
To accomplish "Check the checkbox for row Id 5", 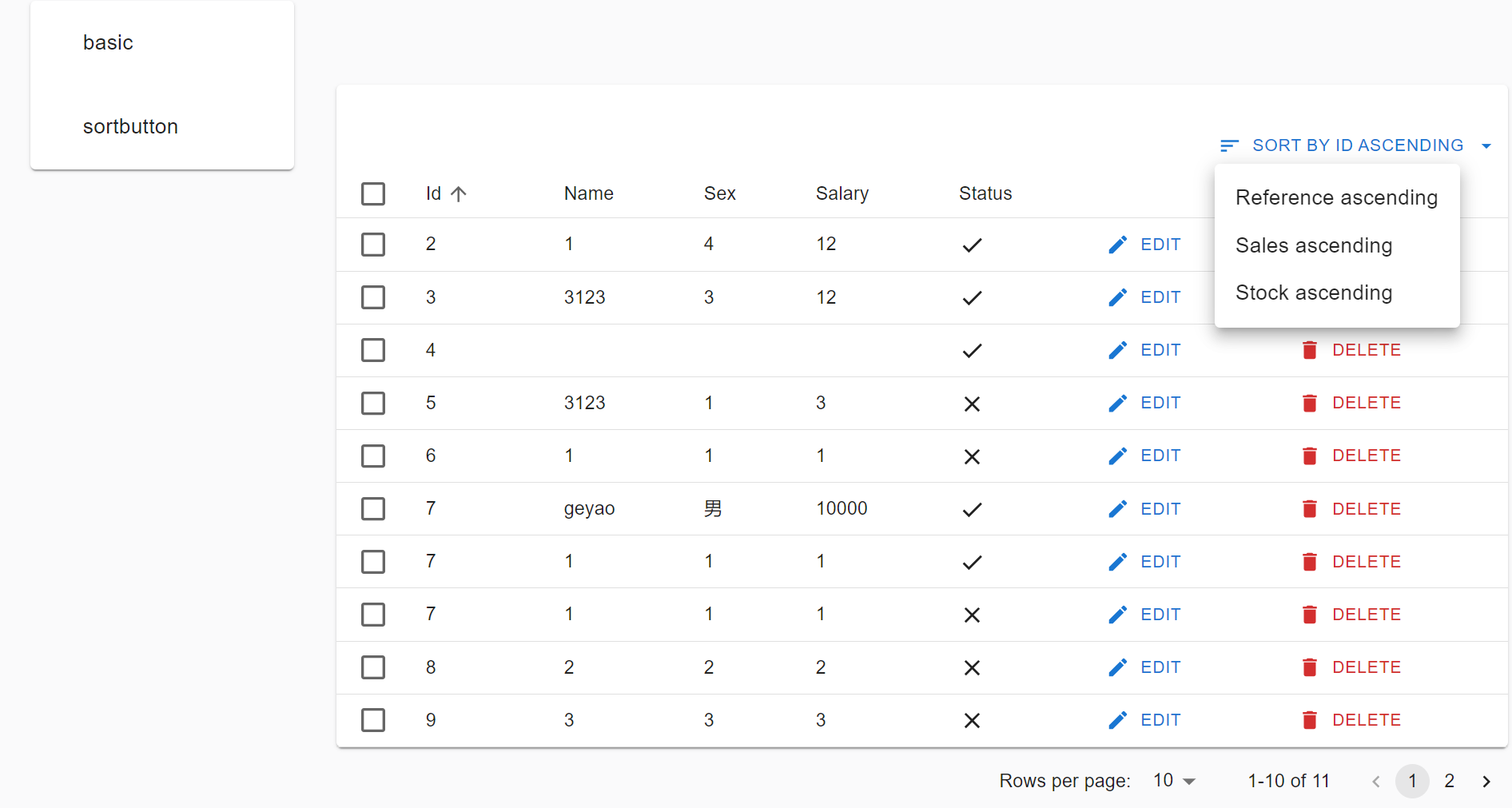I will pyautogui.click(x=373, y=403).
